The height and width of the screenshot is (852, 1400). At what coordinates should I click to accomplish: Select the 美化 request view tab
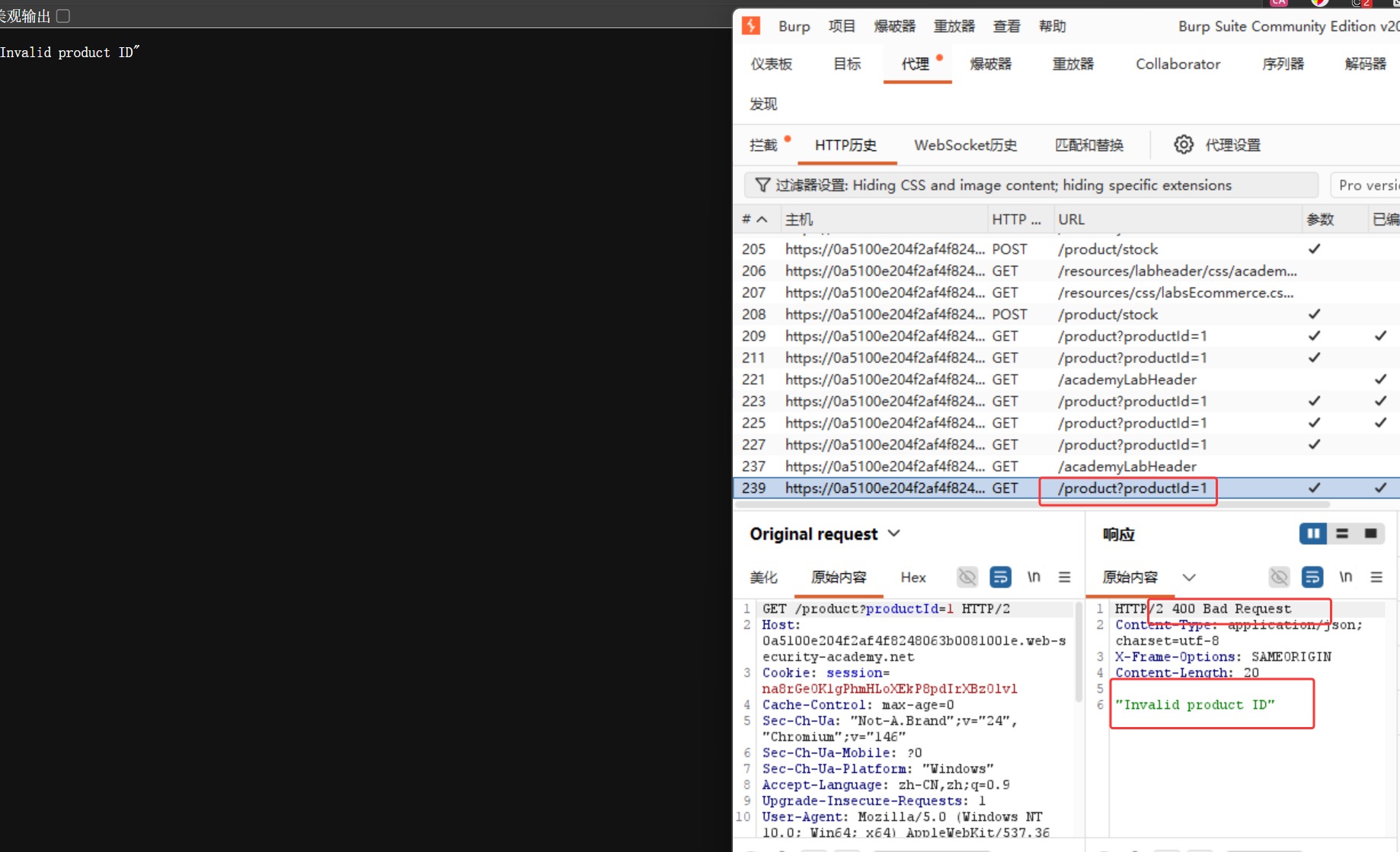(764, 577)
